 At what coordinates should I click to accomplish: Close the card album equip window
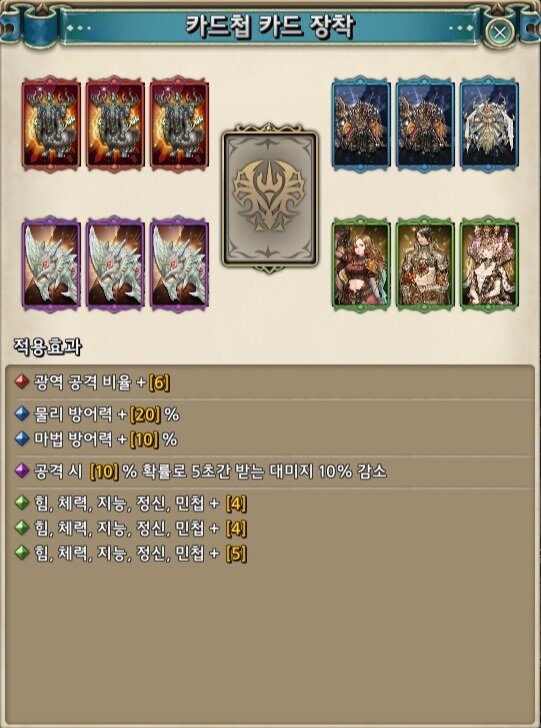(500, 33)
